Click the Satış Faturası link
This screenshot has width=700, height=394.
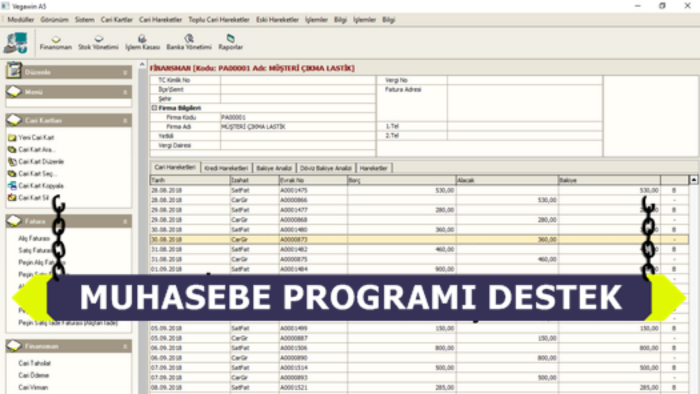(35, 250)
